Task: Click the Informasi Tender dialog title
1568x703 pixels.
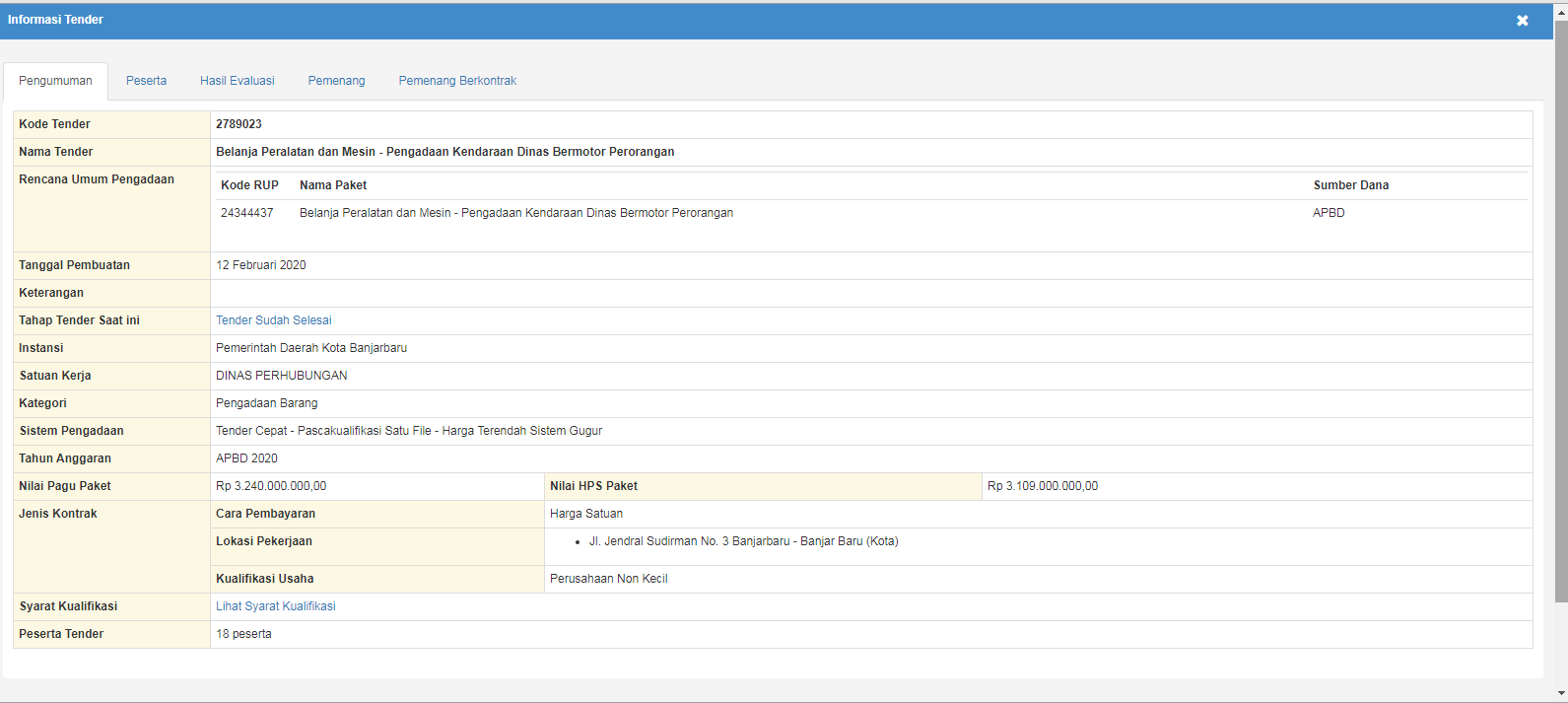Action: (x=55, y=20)
